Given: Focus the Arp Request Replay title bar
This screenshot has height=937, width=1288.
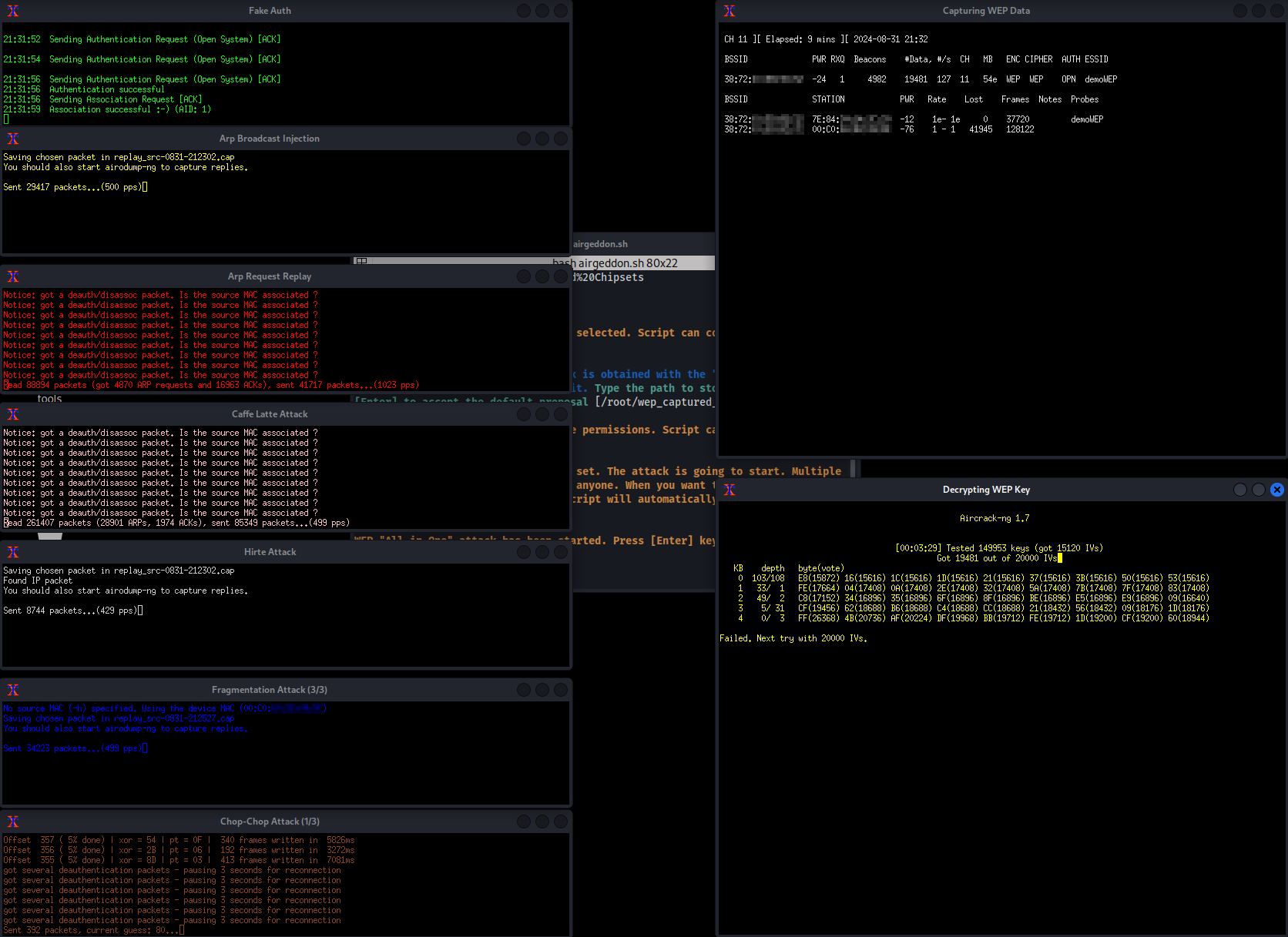Looking at the screenshot, I should [x=270, y=276].
